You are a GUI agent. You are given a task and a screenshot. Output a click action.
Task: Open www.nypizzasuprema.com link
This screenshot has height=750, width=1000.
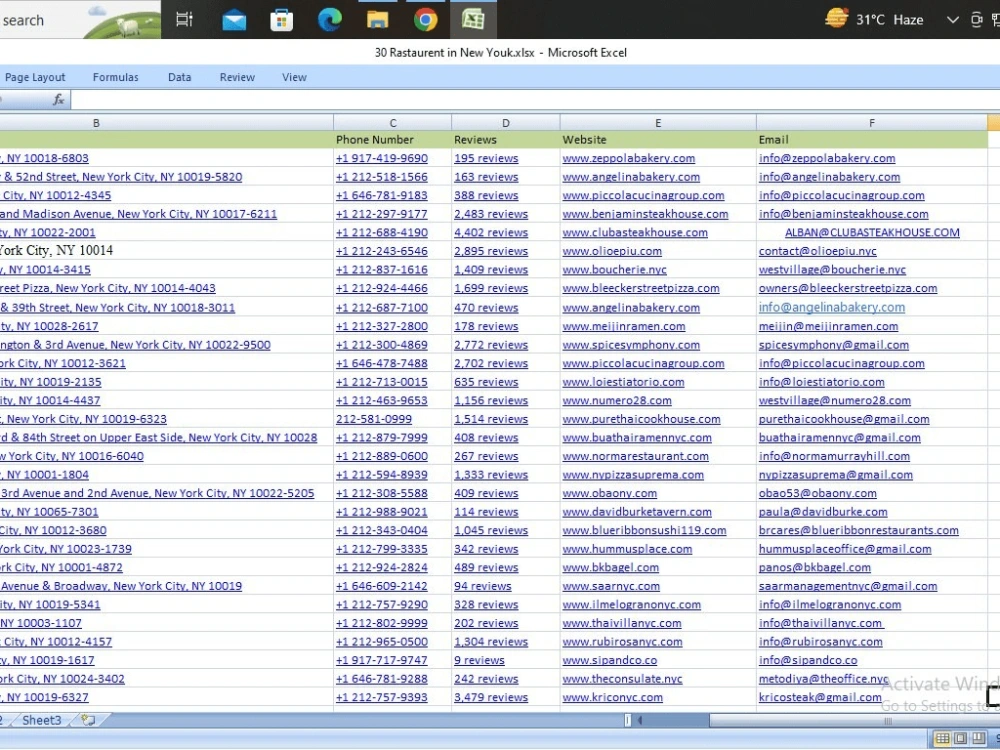coord(633,474)
